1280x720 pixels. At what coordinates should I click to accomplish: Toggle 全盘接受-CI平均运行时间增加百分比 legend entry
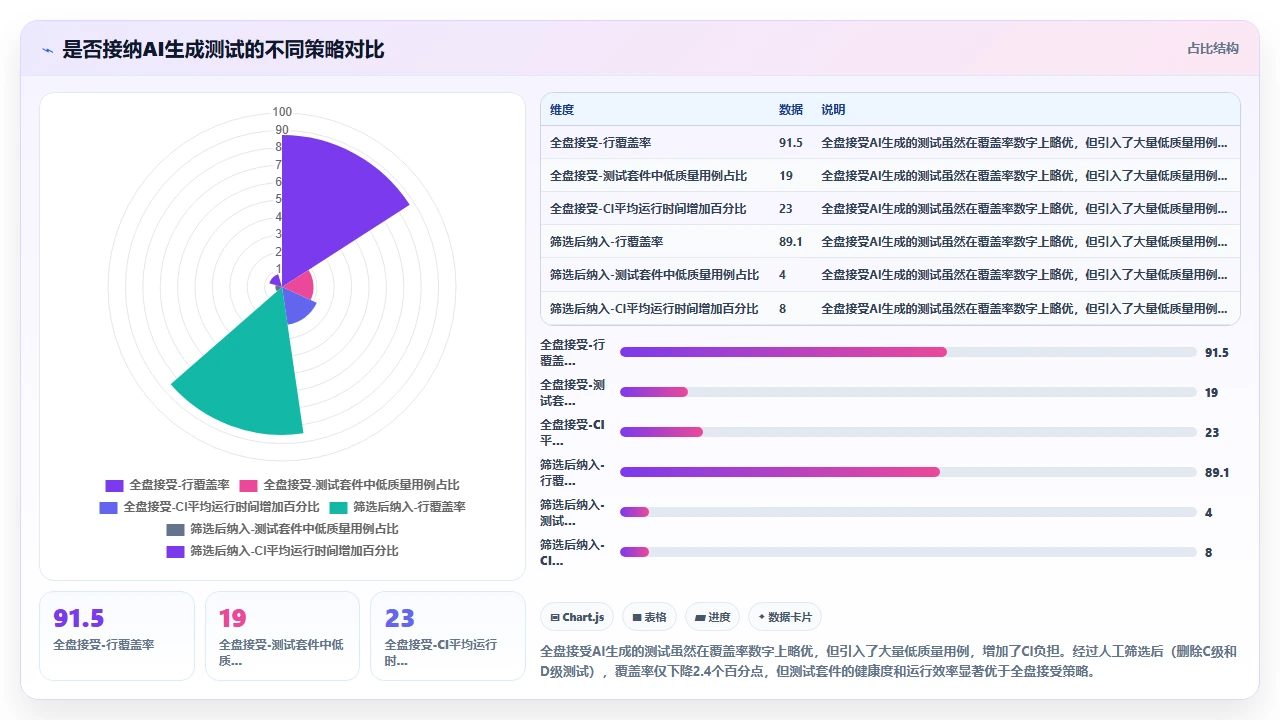tap(210, 507)
